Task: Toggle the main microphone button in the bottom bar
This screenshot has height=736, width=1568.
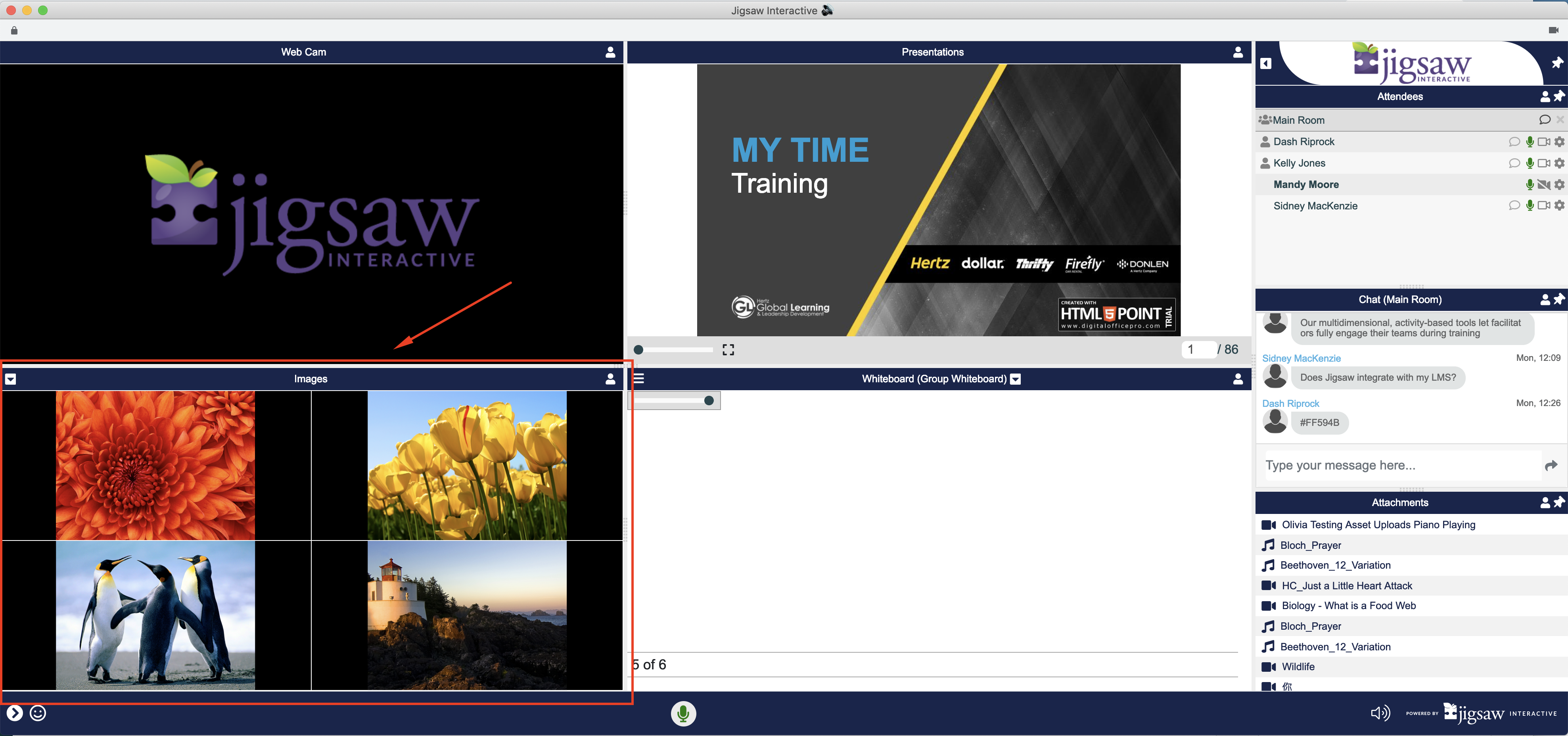Action: point(683,713)
